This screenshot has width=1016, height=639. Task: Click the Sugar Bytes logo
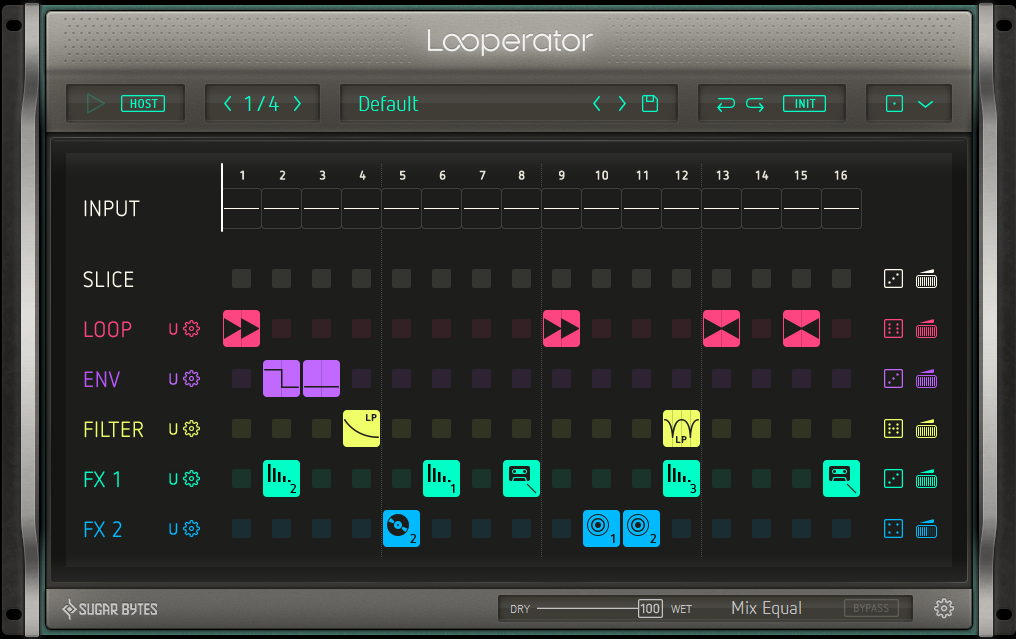click(x=110, y=609)
